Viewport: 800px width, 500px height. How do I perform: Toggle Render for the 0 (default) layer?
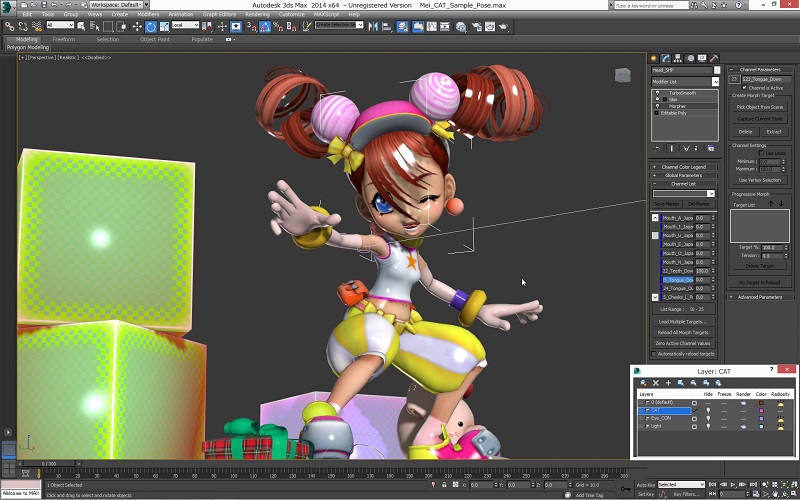(x=743, y=403)
